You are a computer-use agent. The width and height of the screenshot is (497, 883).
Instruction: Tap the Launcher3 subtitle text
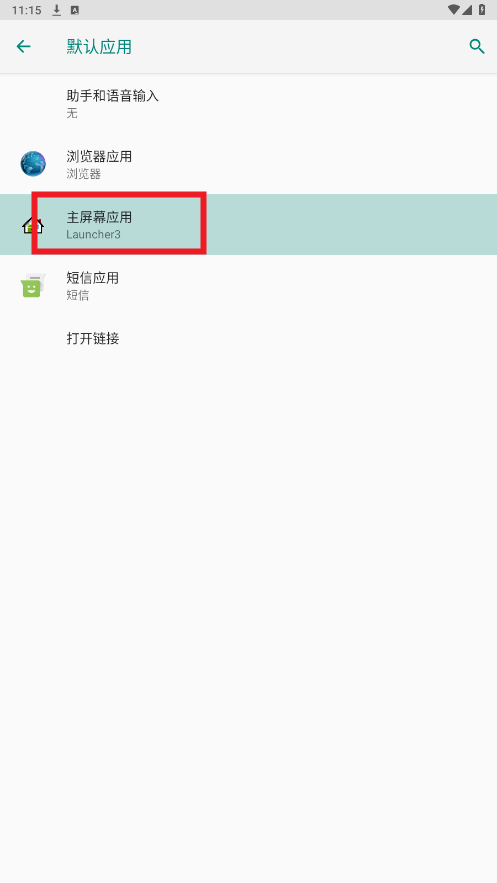93,234
